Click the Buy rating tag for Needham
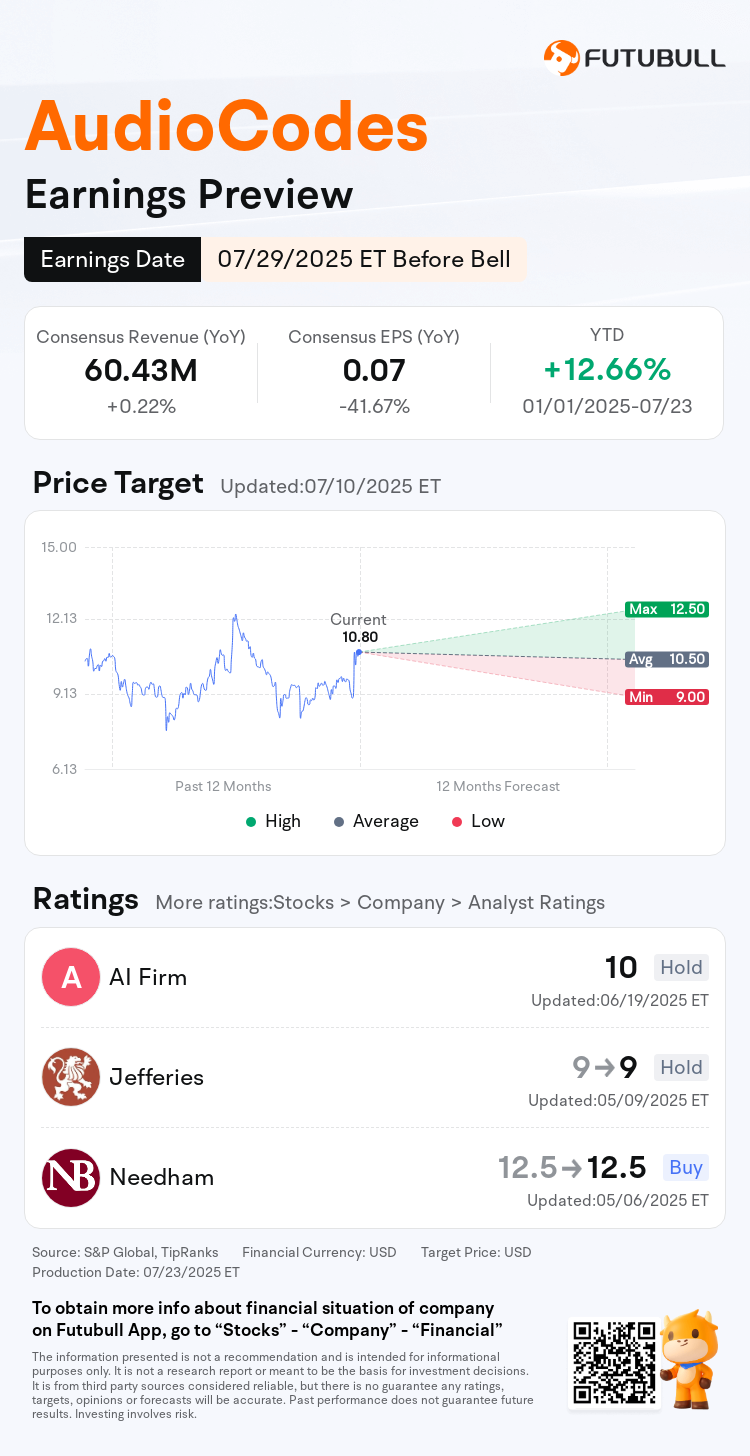The width and height of the screenshot is (750, 1456). [x=686, y=1167]
